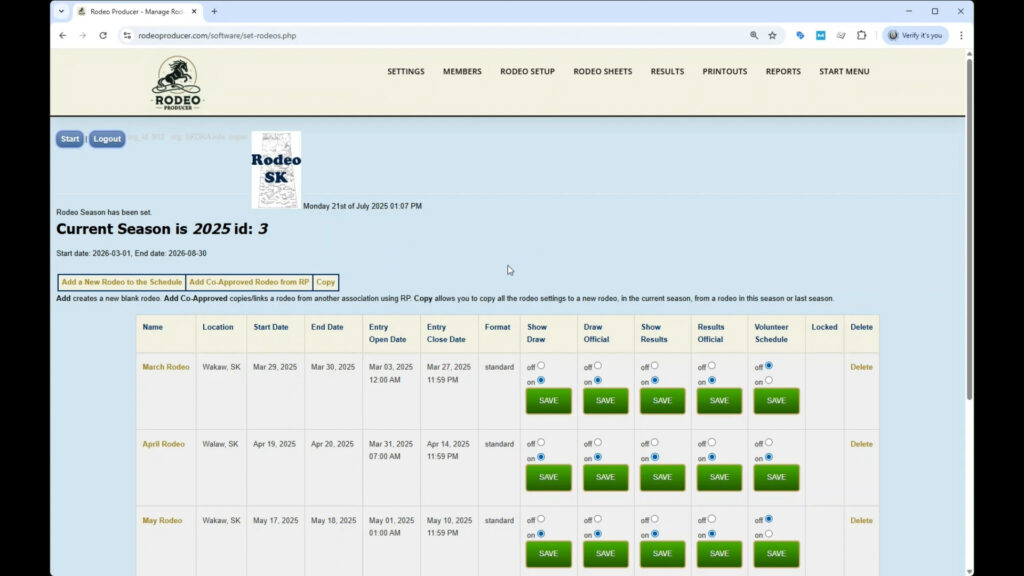1024x576 pixels.
Task: Set April Rodeo Results Official to off
Action: click(x=712, y=442)
